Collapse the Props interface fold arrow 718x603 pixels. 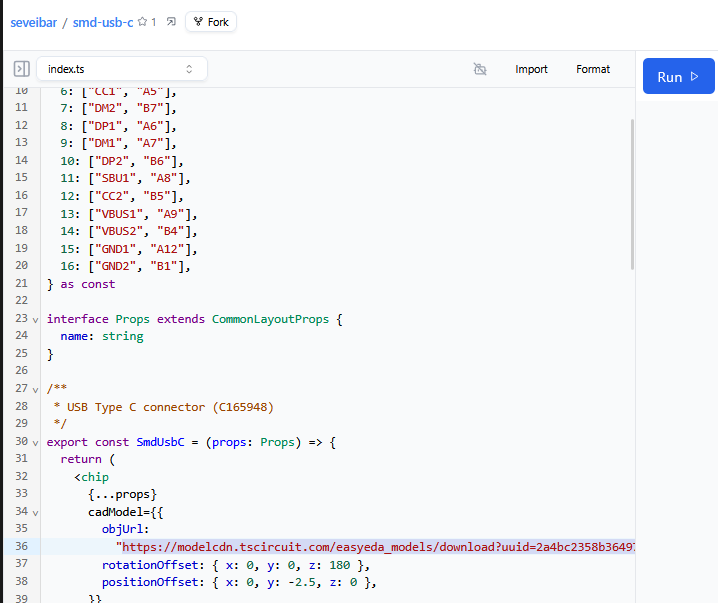pyautogui.click(x=36, y=319)
